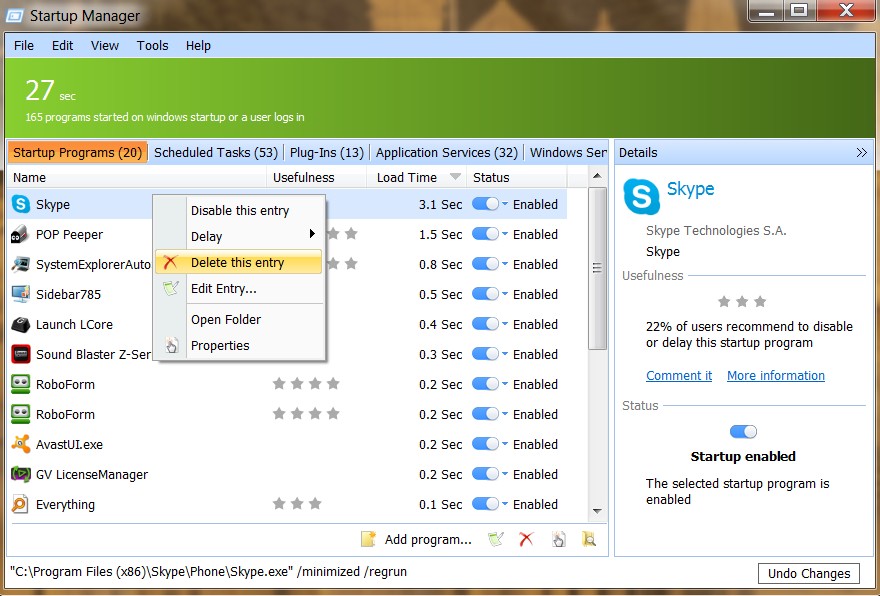The height and width of the screenshot is (596, 880).
Task: Choose Edit Entry... from context menu
Action: [240, 288]
